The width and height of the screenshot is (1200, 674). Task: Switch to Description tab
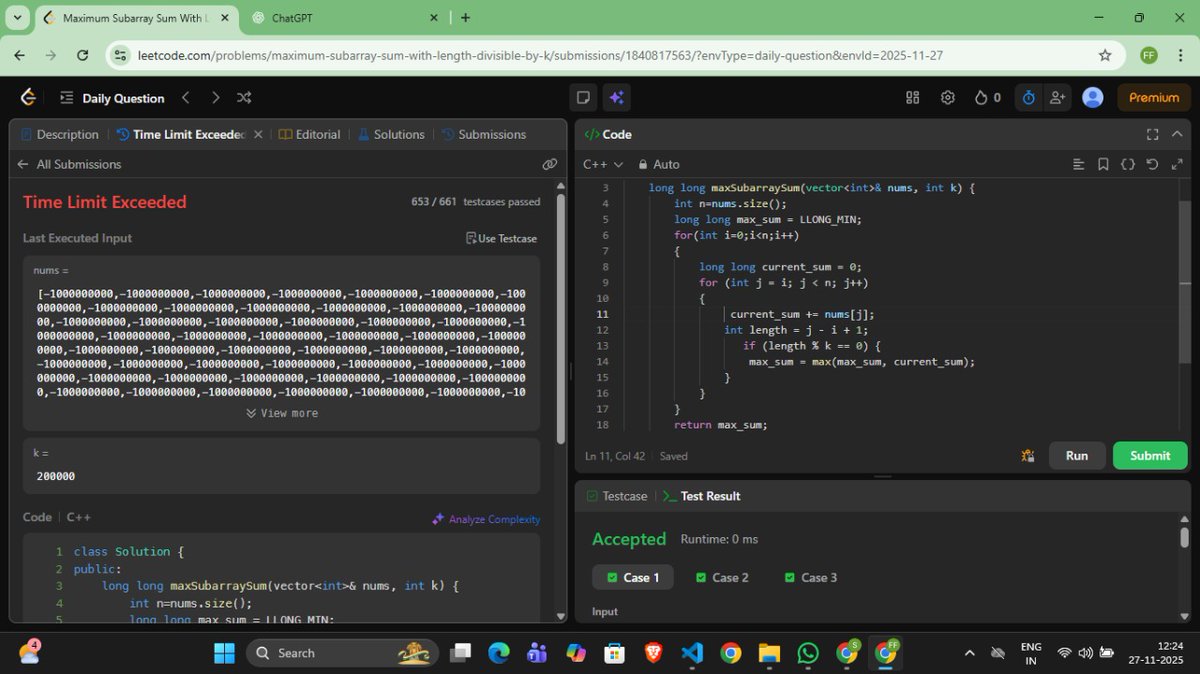click(59, 134)
